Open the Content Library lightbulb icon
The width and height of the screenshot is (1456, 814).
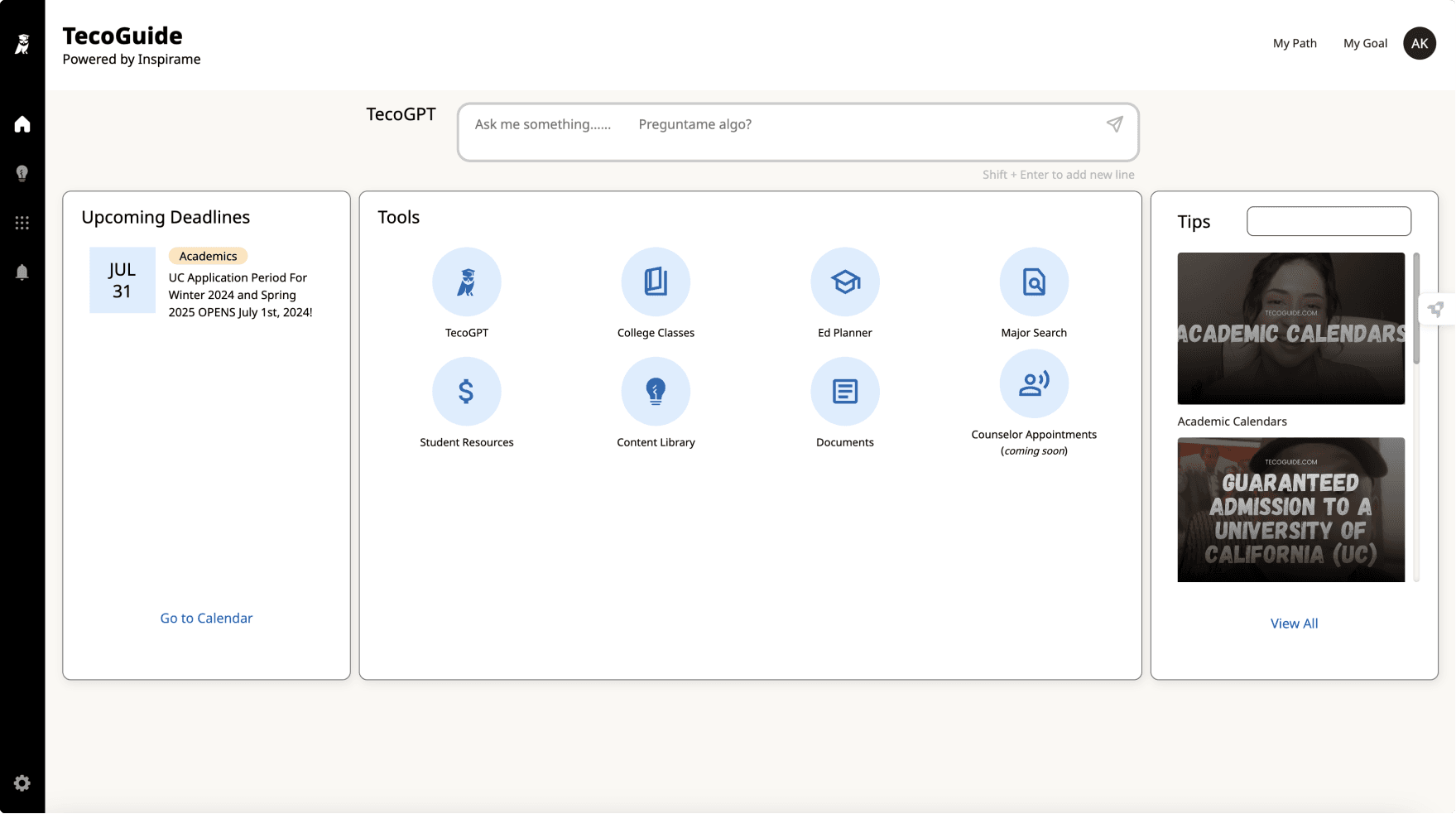(x=656, y=391)
